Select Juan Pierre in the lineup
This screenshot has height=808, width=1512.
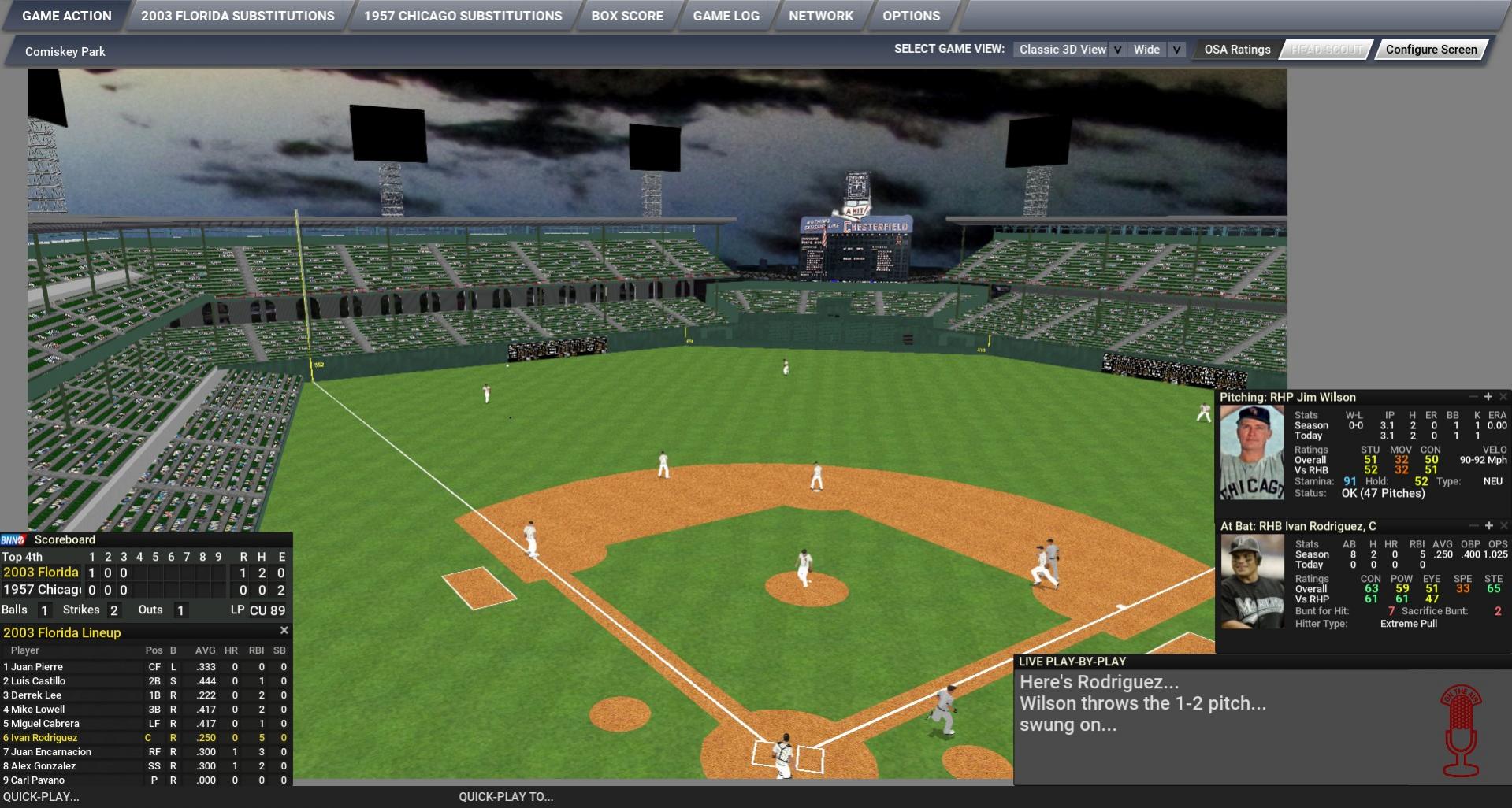coord(37,666)
